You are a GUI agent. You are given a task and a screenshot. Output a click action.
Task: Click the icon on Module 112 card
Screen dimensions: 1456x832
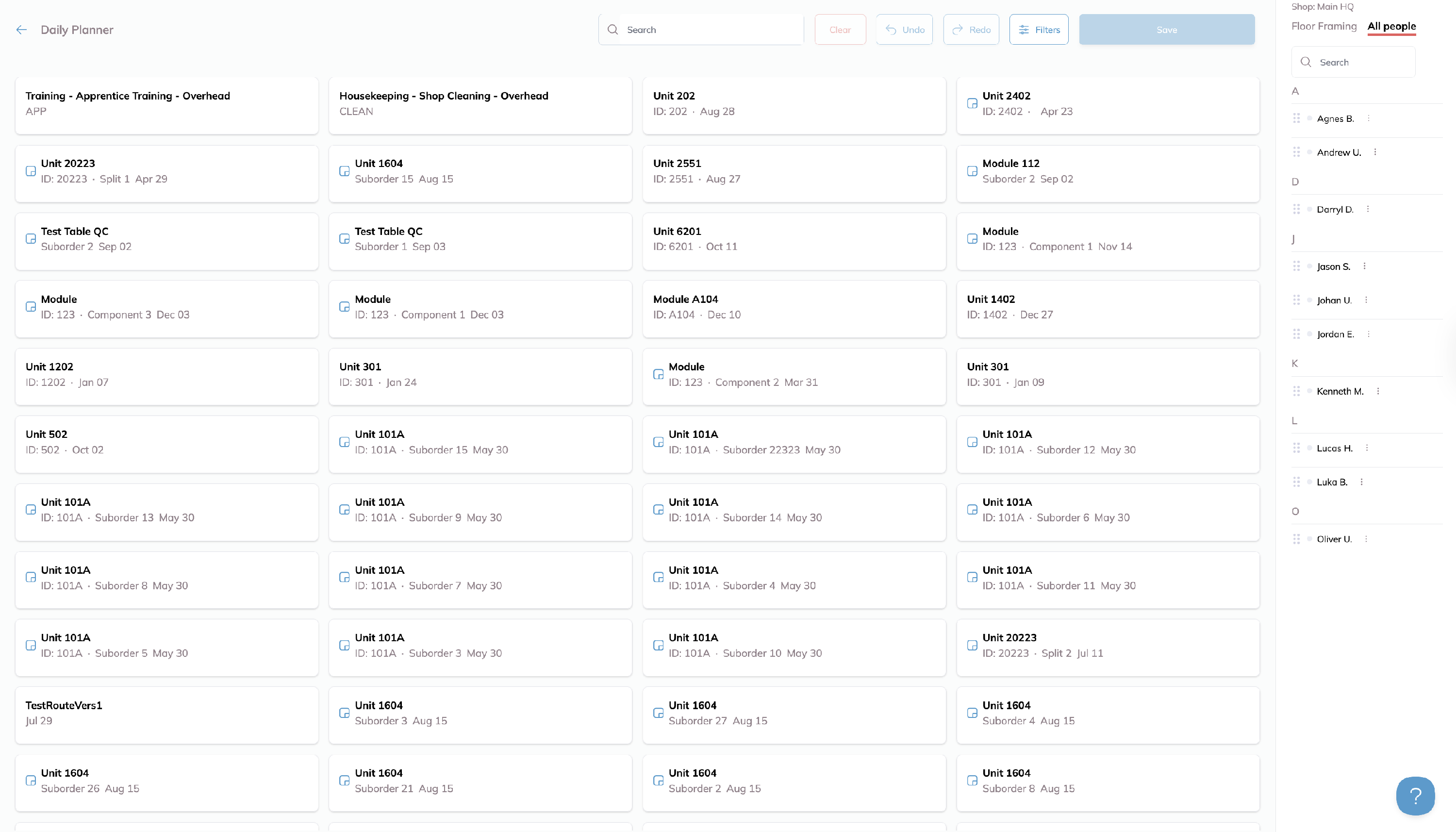tap(972, 171)
